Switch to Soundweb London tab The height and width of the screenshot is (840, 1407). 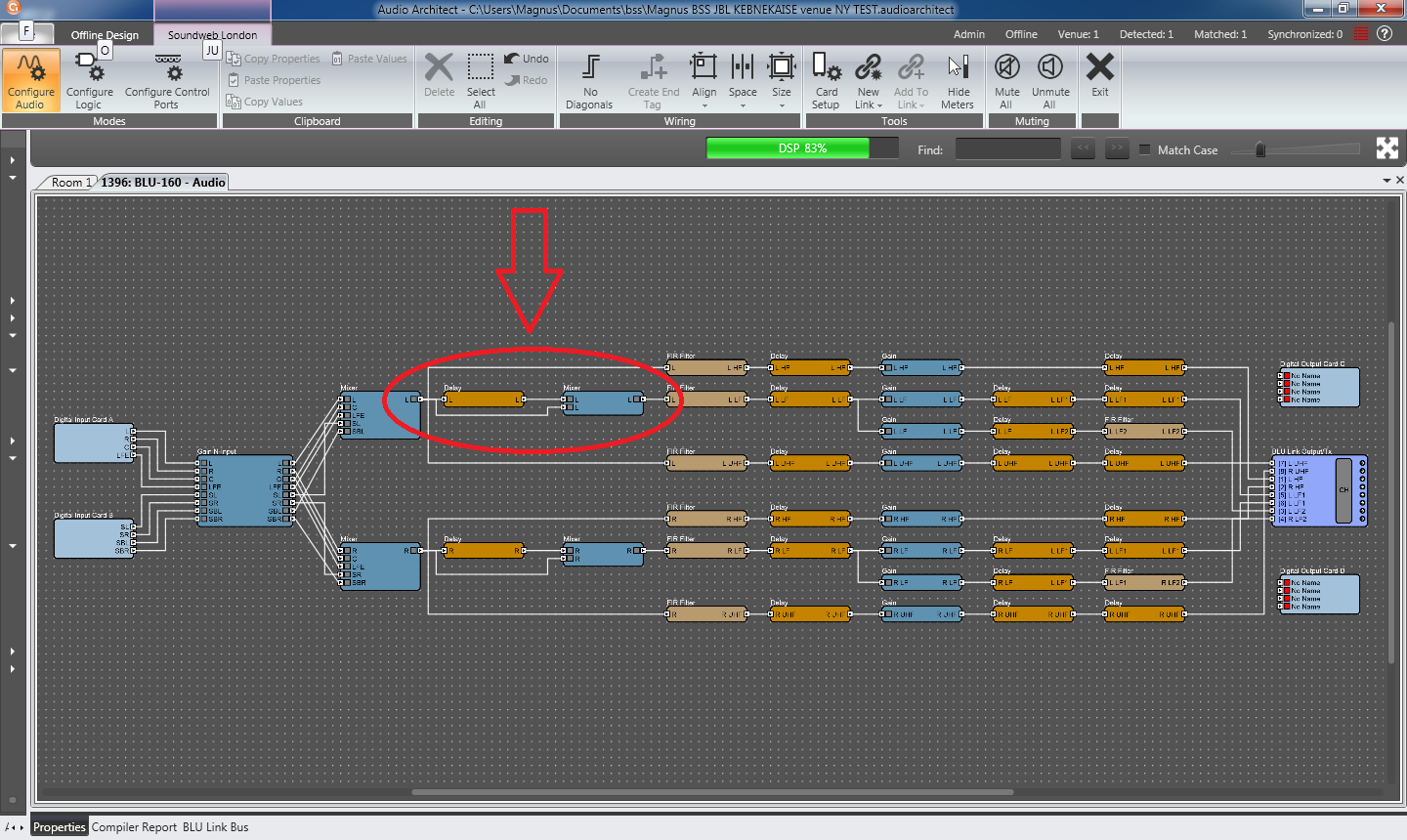(212, 34)
